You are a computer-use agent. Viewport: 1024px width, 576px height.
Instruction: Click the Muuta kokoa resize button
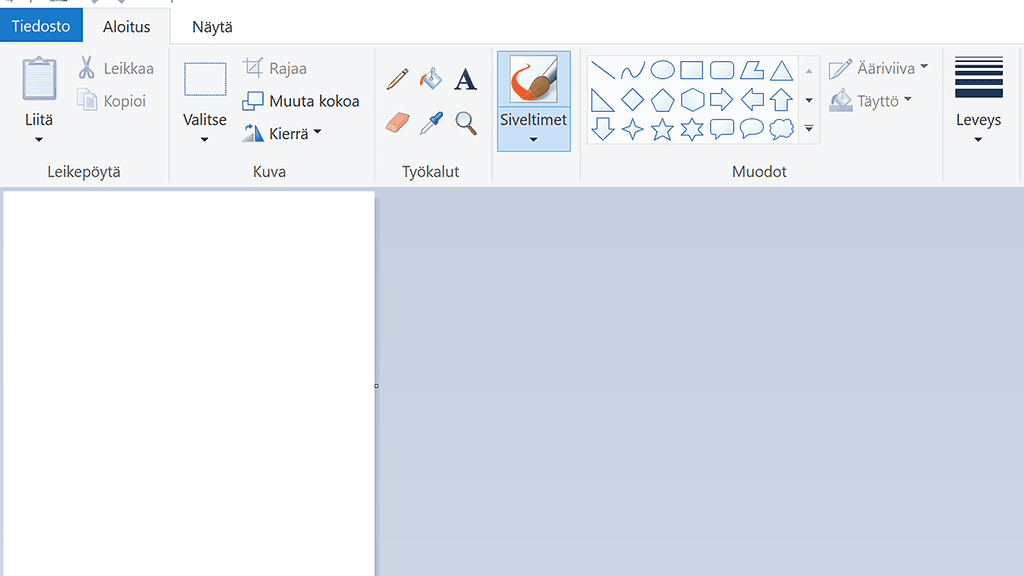pos(301,101)
